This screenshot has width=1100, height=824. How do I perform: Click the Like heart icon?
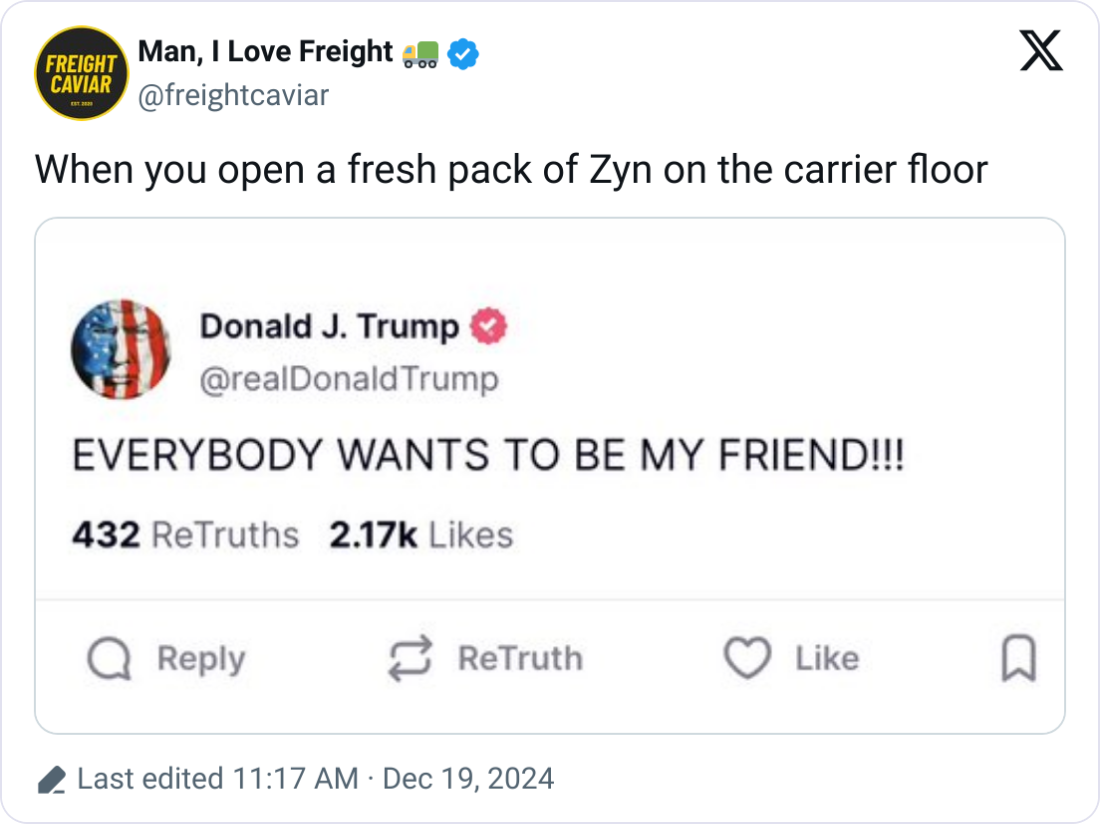pyautogui.click(x=747, y=658)
